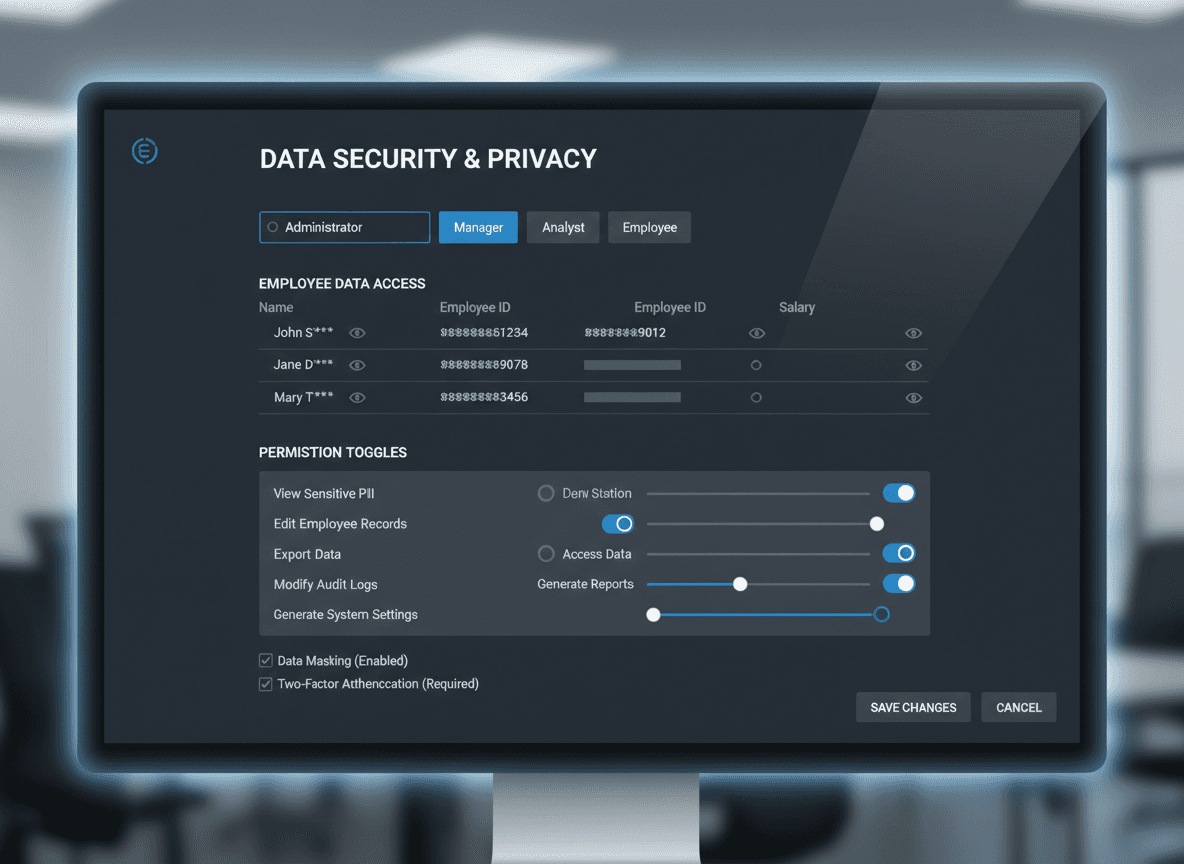Screen dimensions: 1184x864
Task: Select the Access Data radio button
Action: [546, 553]
